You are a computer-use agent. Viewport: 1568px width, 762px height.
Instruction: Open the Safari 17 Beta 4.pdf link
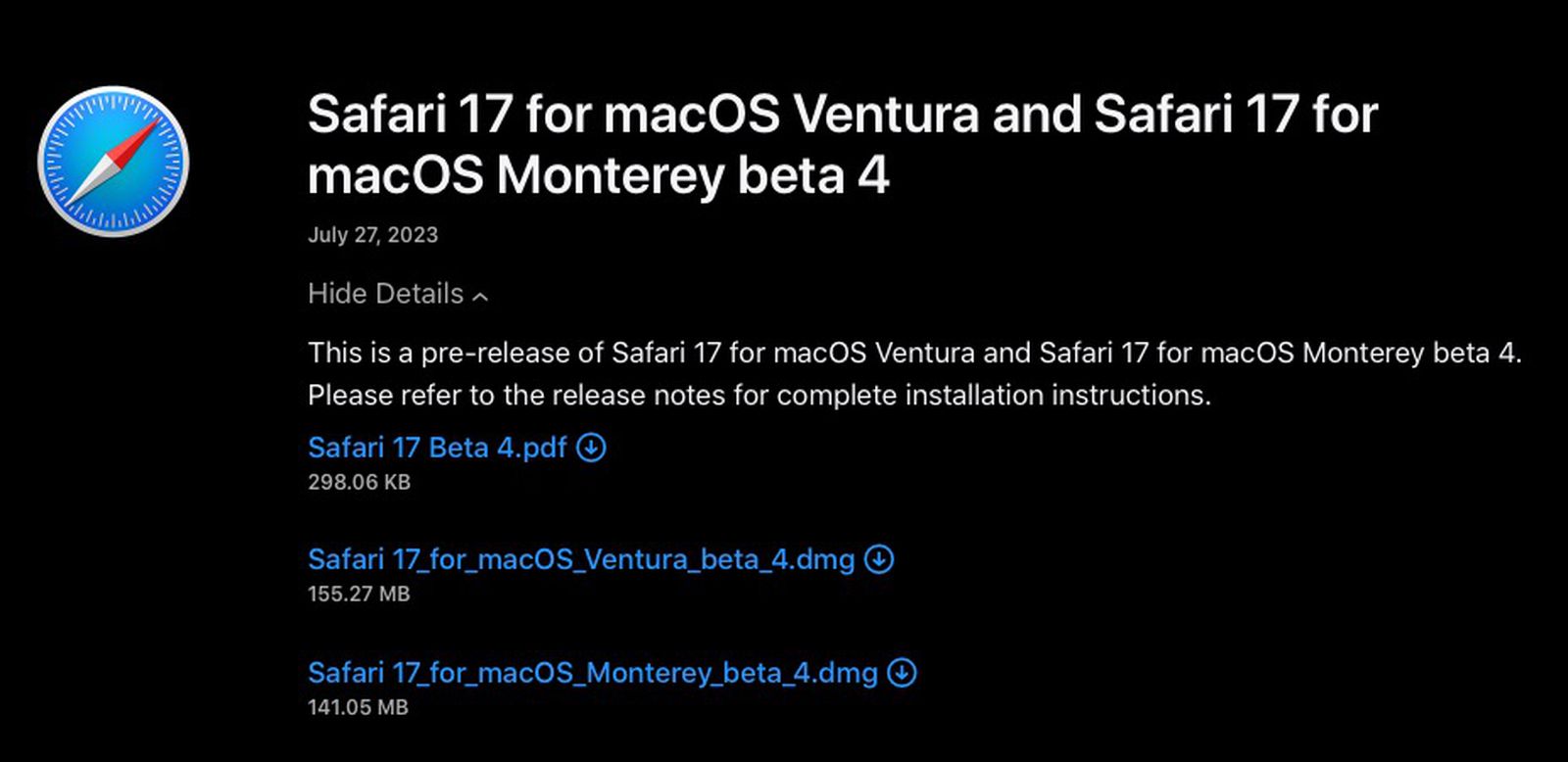(437, 448)
